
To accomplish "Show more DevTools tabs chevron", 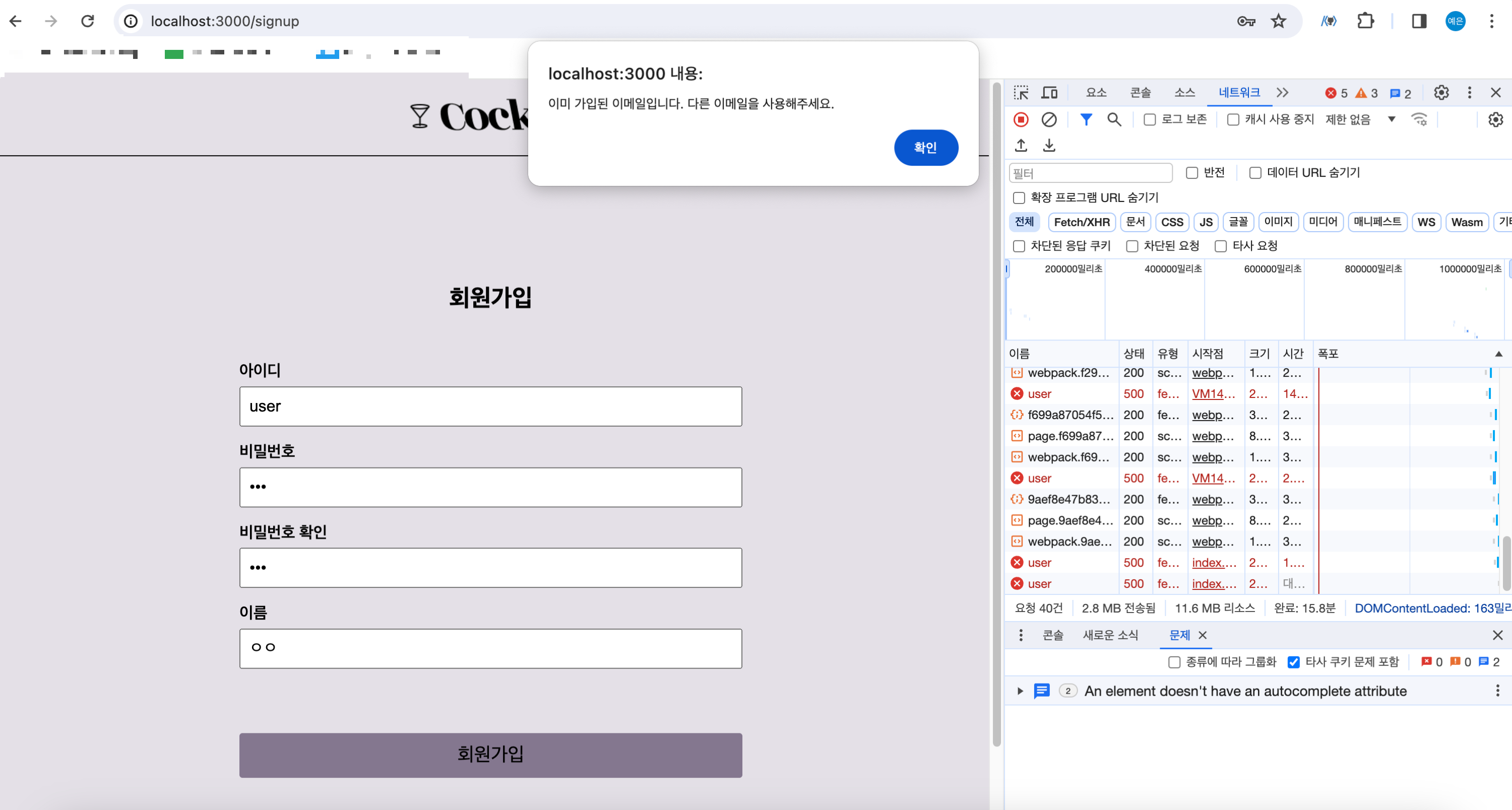I will pyautogui.click(x=1283, y=93).
